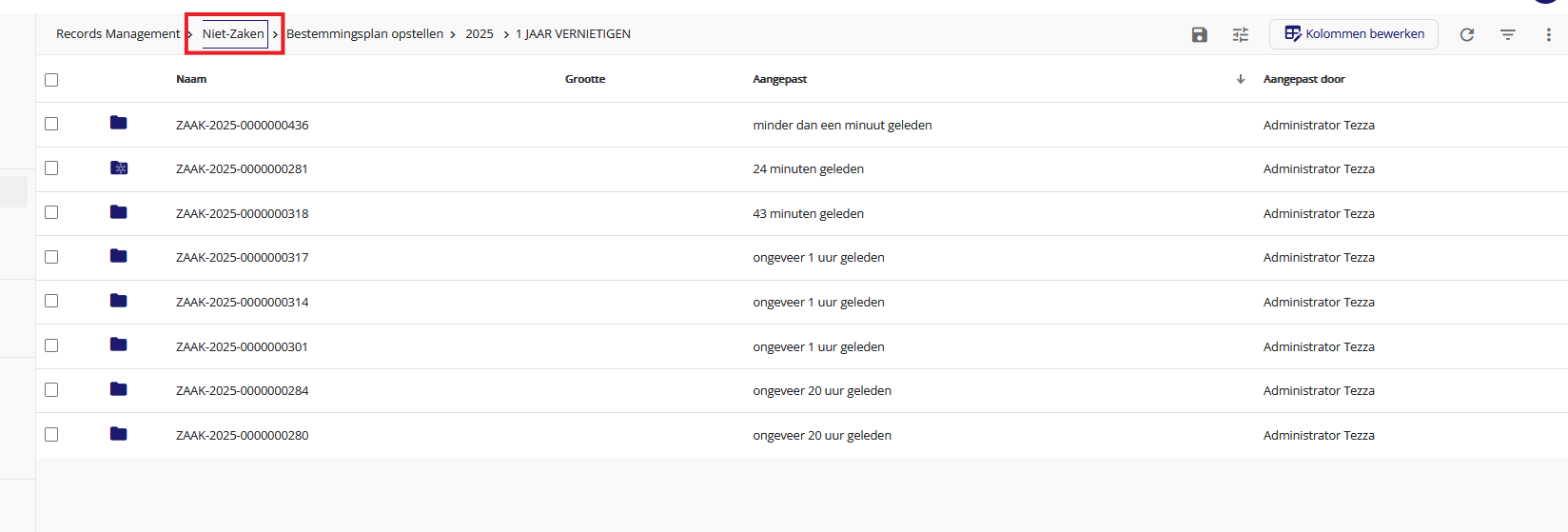The height and width of the screenshot is (532, 1568).
Task: Click the frozen folder icon for ZAAK-2025-0000000281
Action: (118, 167)
